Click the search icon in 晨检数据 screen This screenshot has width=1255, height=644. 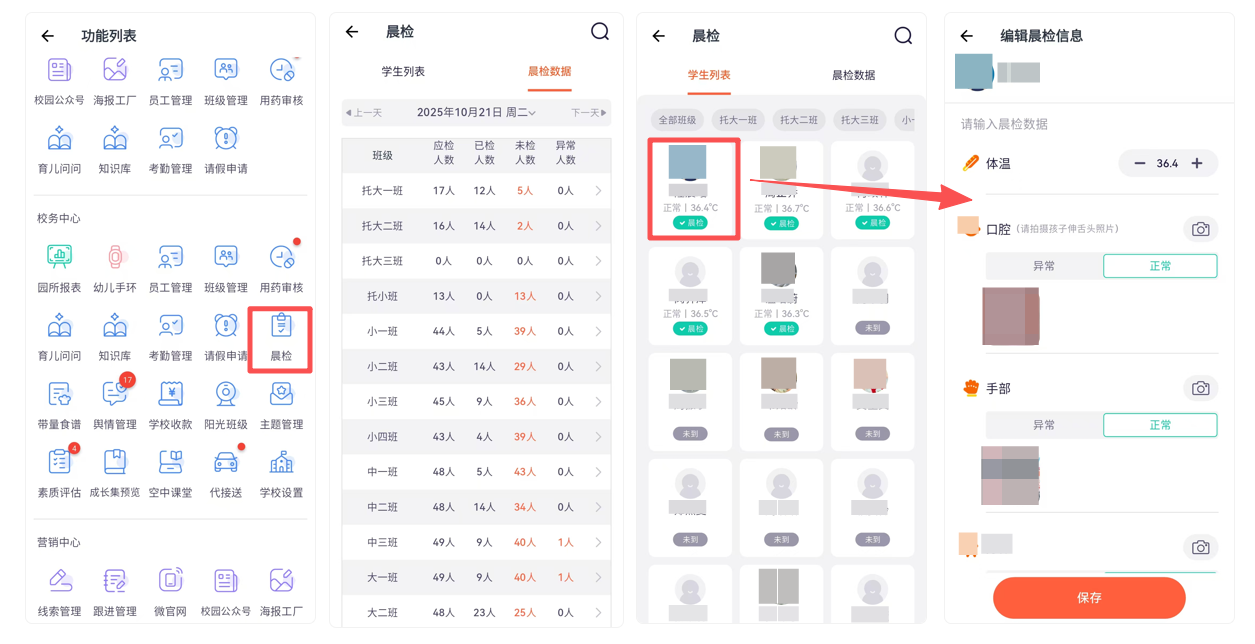600,32
